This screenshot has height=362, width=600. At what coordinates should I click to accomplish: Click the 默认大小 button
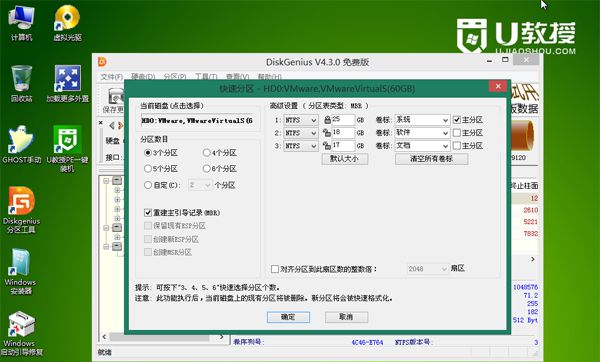345,159
